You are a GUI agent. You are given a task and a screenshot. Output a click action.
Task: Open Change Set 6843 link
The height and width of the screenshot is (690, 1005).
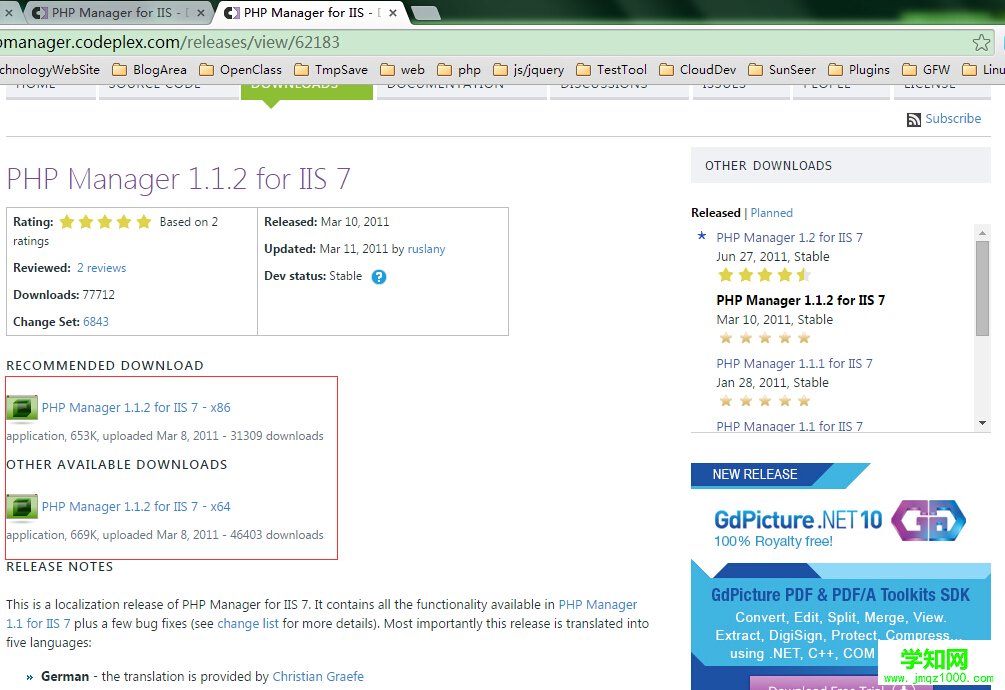pos(96,322)
